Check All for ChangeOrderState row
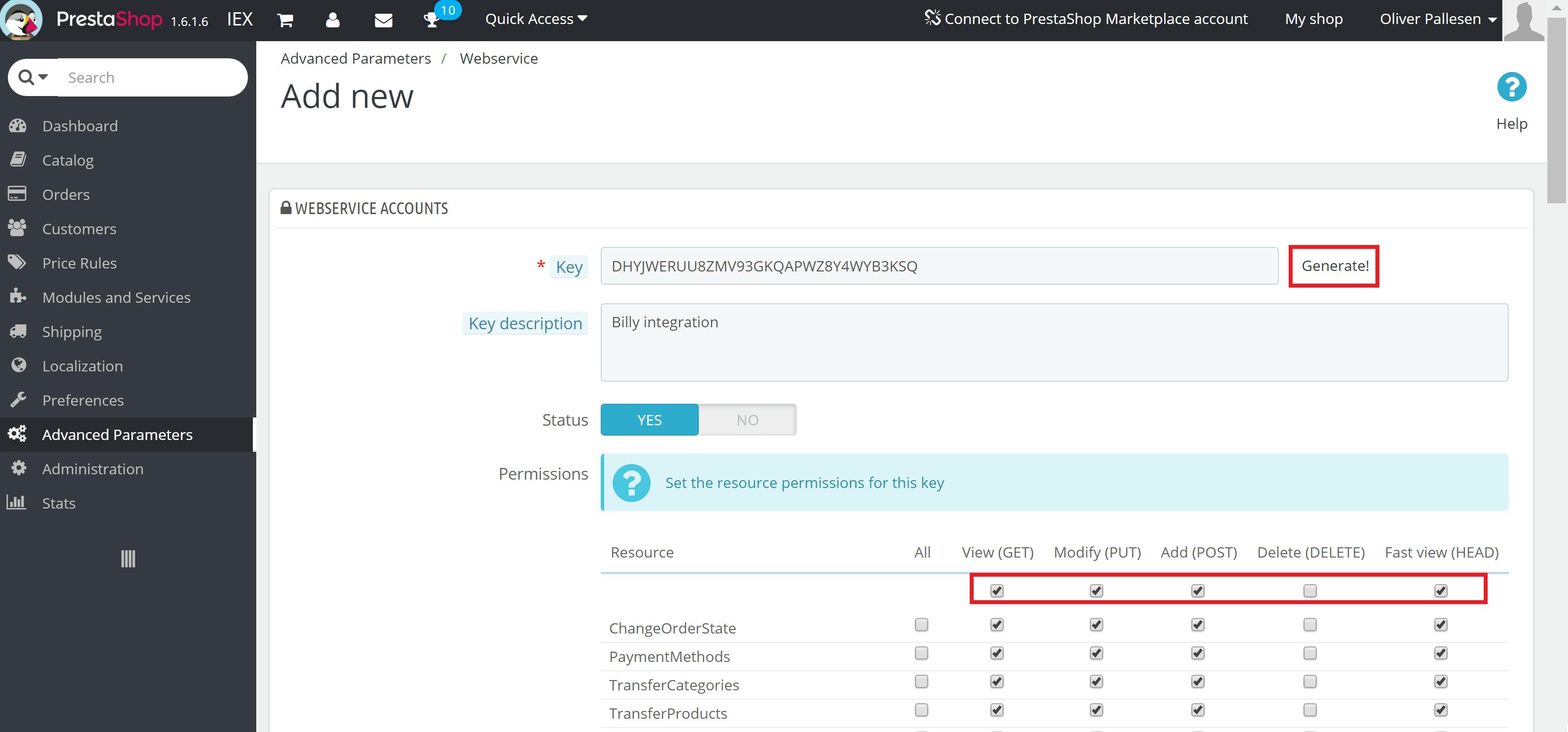 tap(922, 624)
